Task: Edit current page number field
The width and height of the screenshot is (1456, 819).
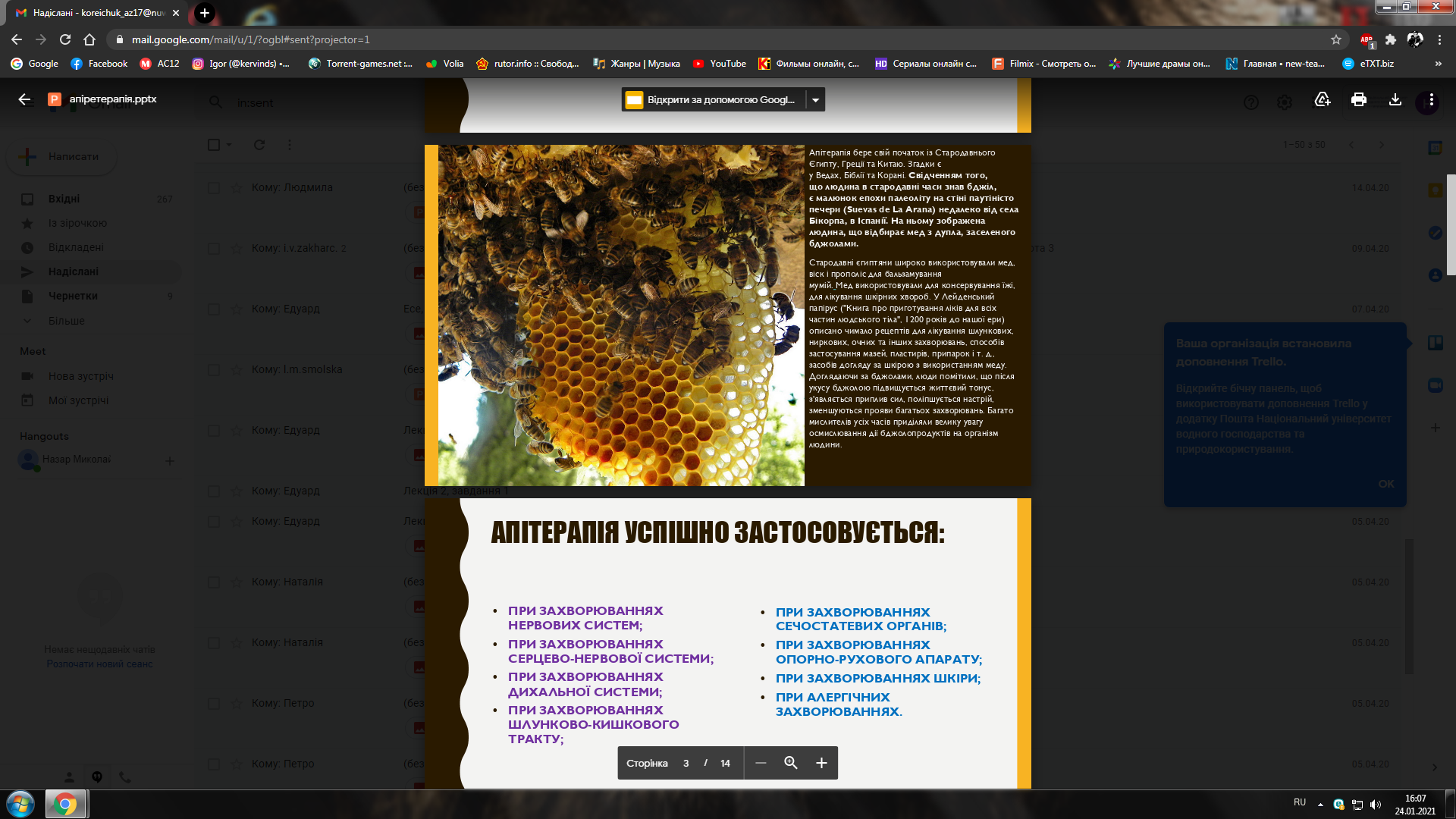Action: click(x=686, y=763)
